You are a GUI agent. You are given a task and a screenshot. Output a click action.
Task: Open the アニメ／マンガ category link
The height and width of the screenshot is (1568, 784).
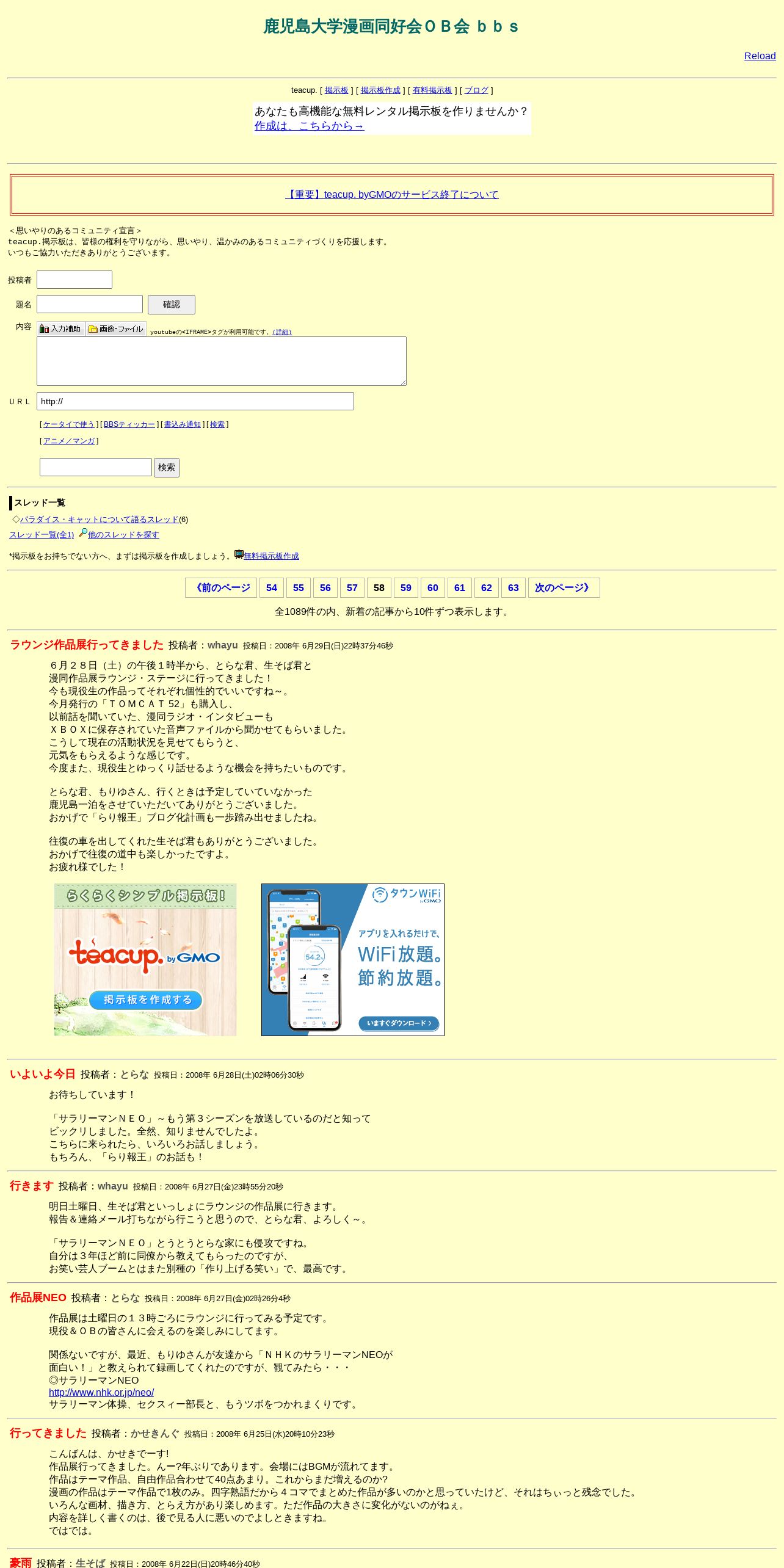(69, 441)
